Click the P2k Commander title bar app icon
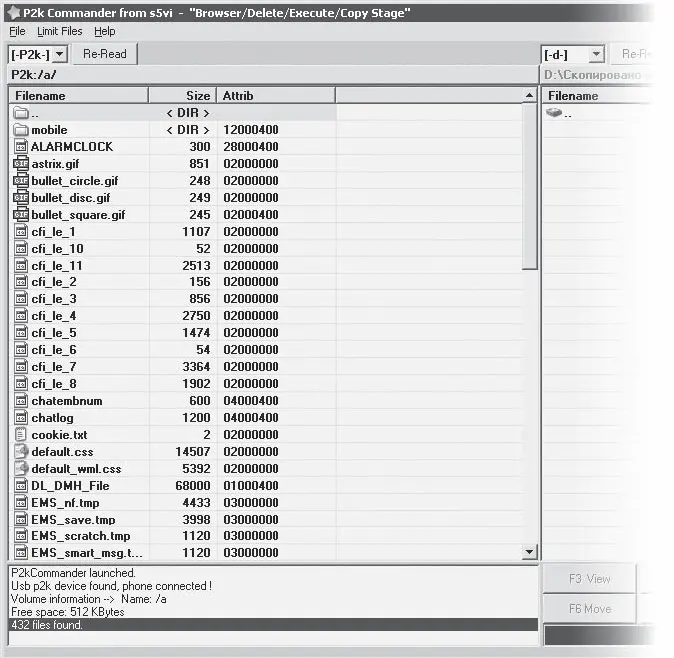 (14, 12)
